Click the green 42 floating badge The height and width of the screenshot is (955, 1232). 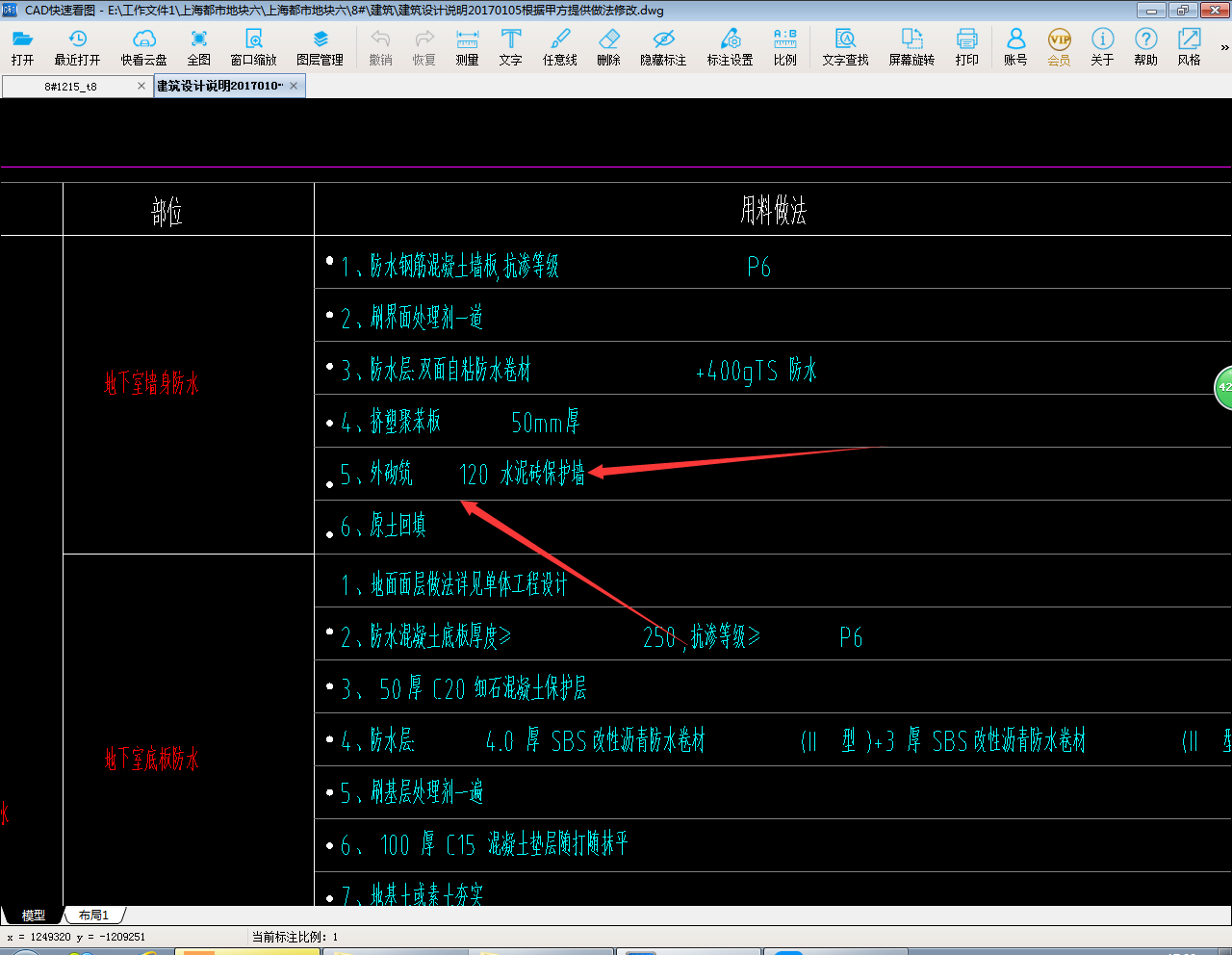1223,387
